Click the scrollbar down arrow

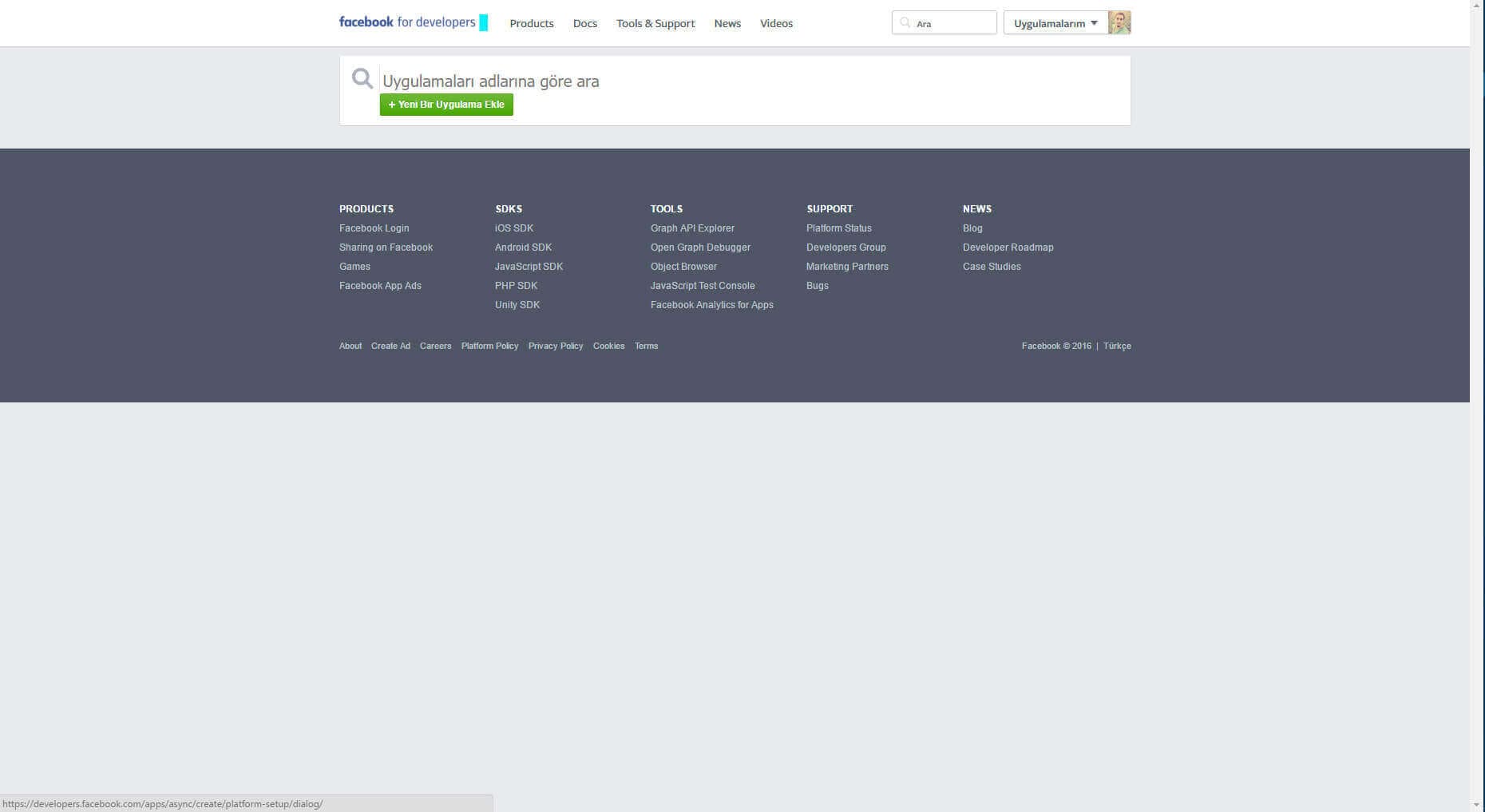point(1477,805)
